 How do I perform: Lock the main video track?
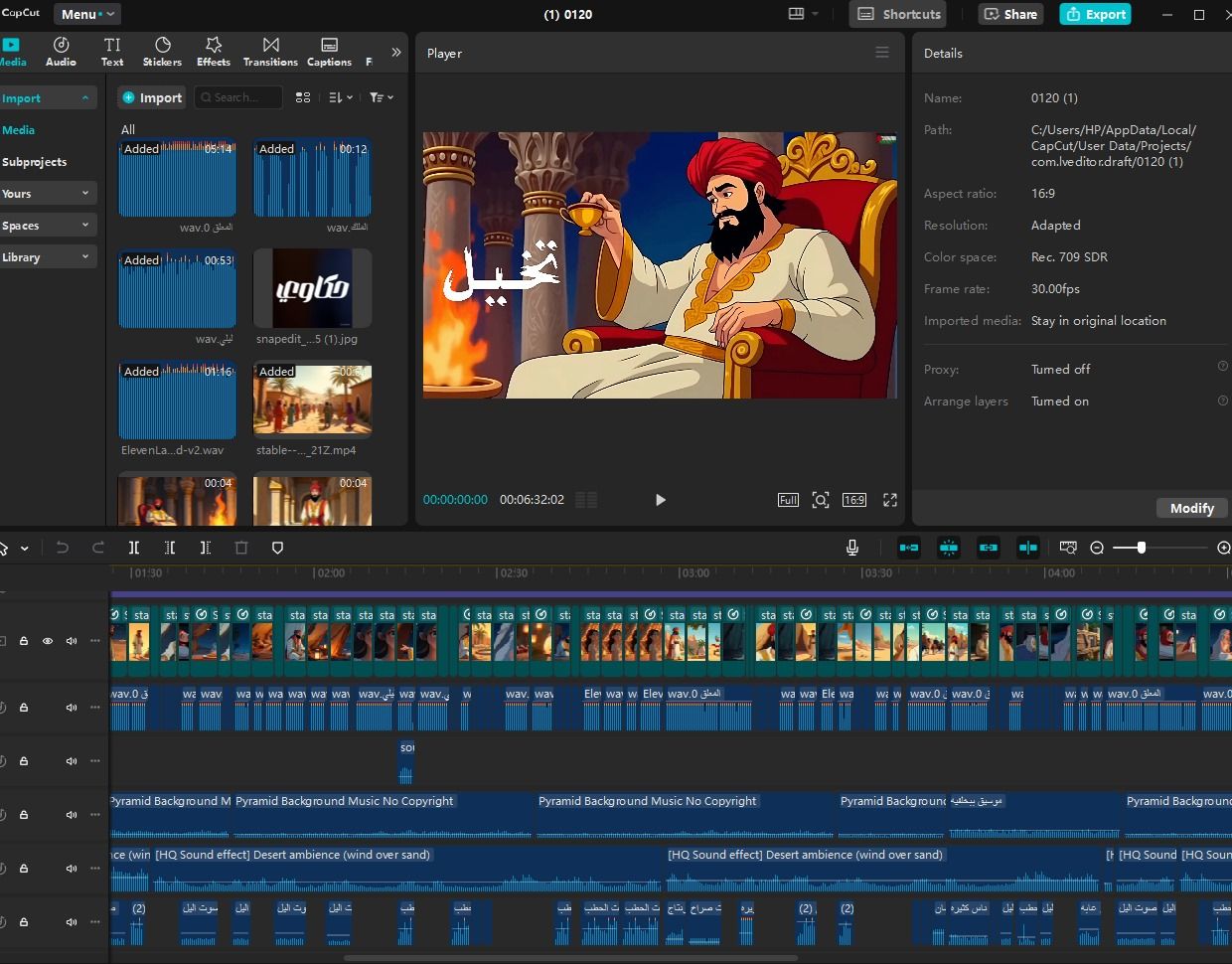24,641
